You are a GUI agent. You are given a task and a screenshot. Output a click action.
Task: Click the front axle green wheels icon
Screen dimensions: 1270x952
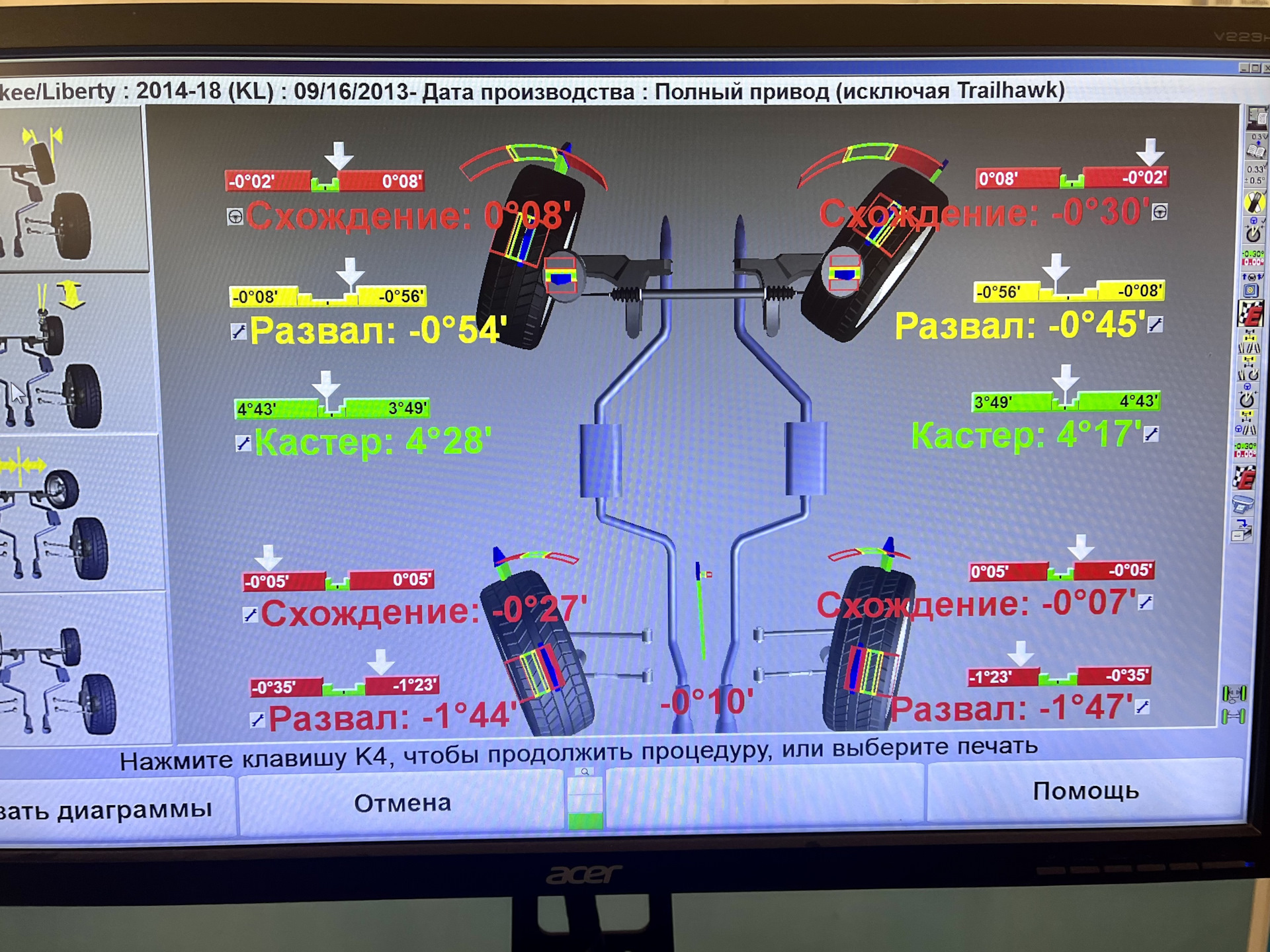click(x=1234, y=694)
